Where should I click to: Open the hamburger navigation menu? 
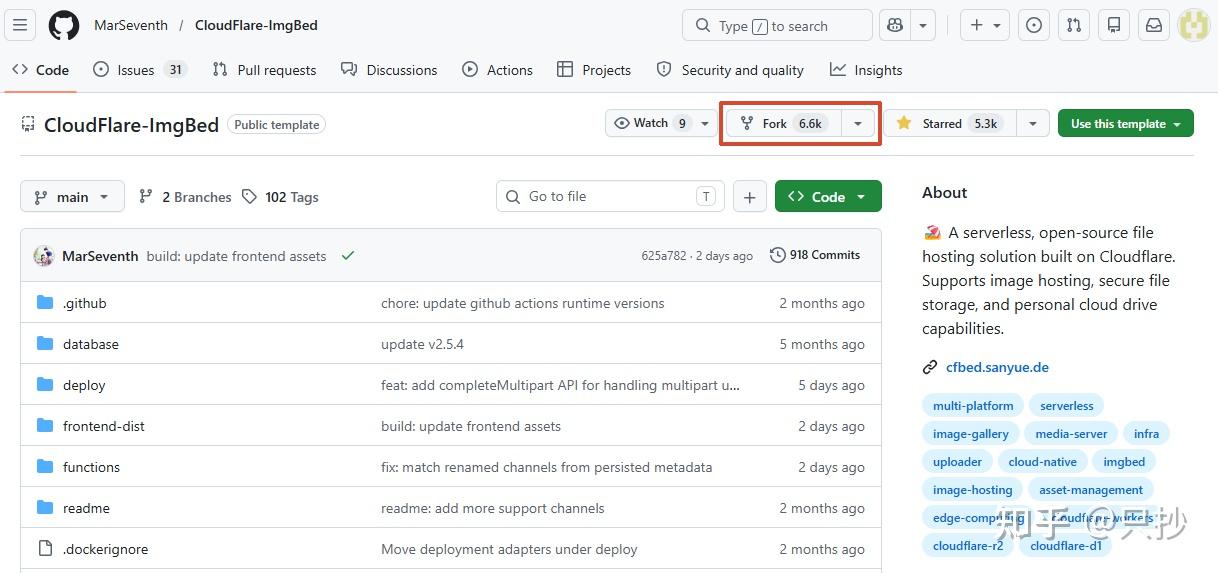pyautogui.click(x=20, y=25)
